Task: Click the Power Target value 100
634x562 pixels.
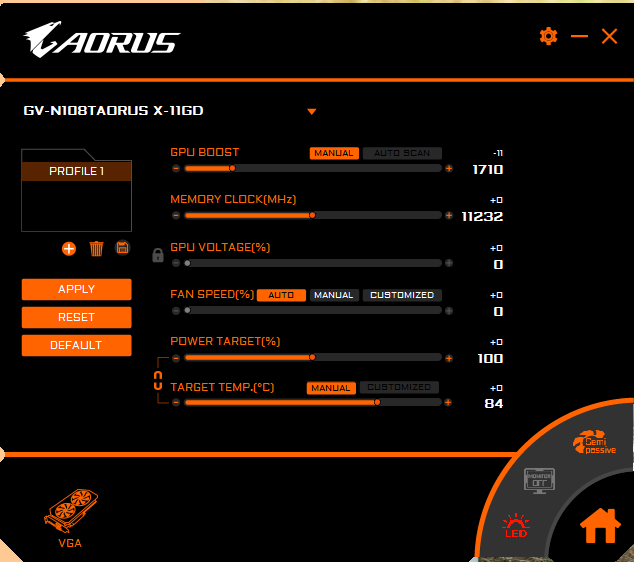Action: pos(490,359)
